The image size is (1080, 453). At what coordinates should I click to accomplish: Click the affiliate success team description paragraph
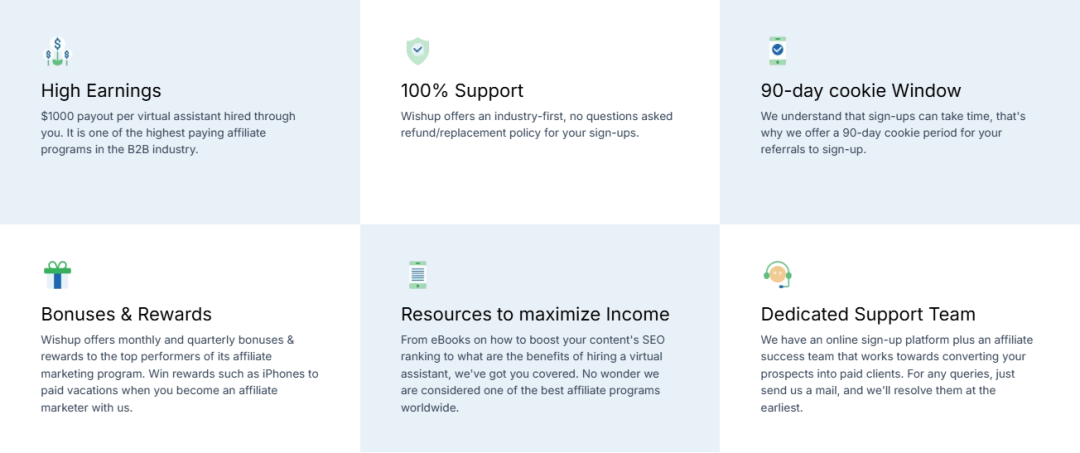(x=896, y=374)
